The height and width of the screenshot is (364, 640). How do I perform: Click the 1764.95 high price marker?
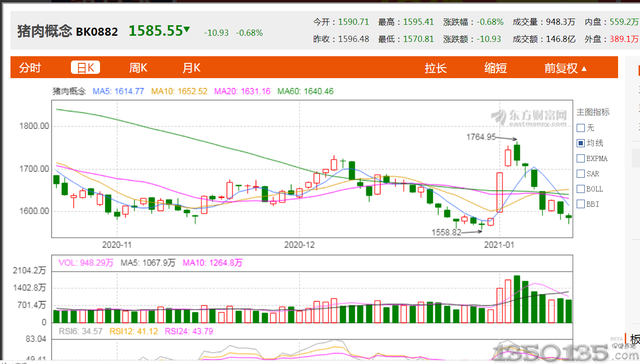pos(481,137)
